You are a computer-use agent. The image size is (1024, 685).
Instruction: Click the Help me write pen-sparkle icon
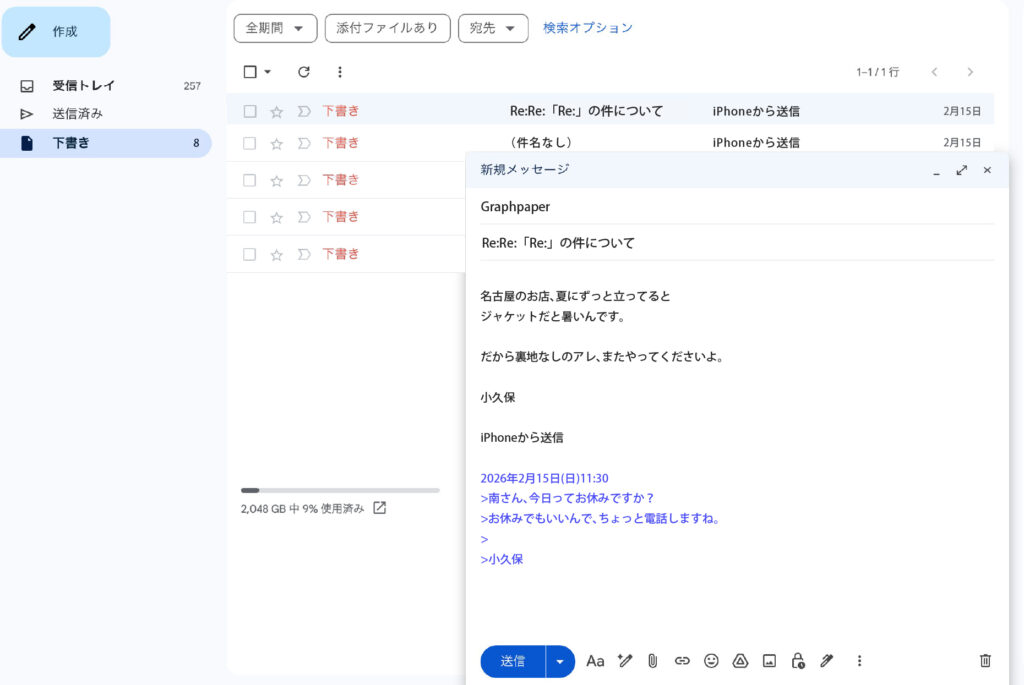click(x=625, y=661)
